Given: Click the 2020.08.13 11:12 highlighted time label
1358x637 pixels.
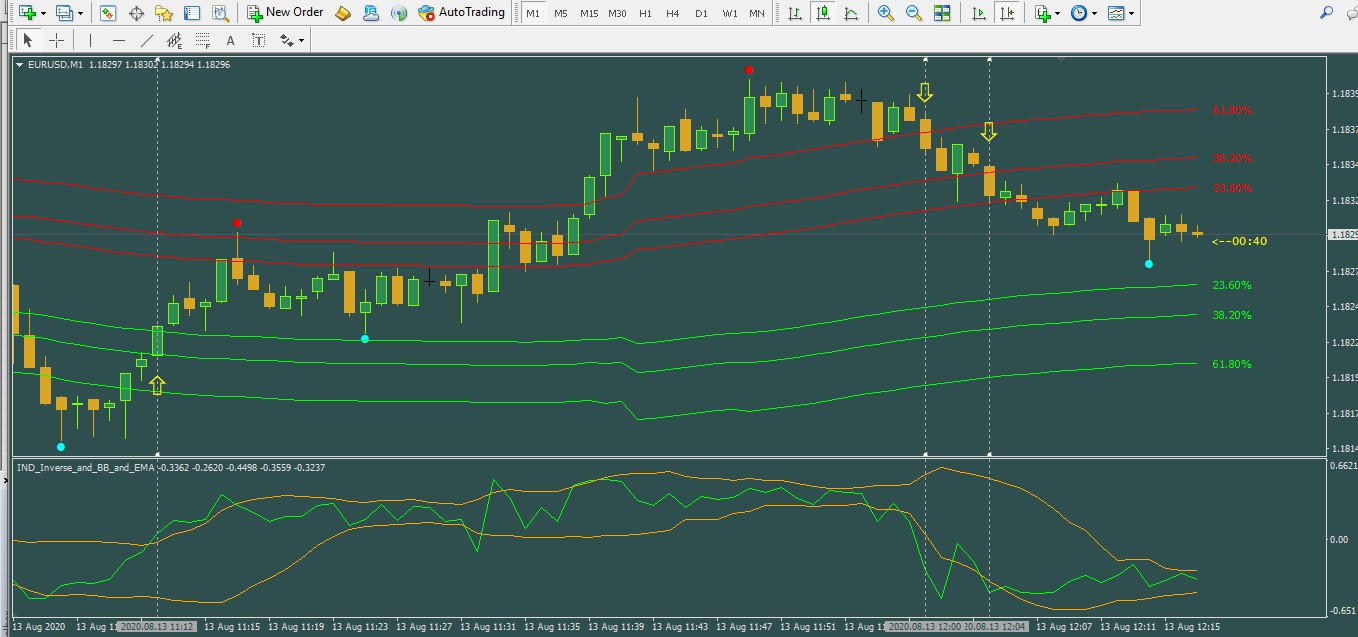Looking at the screenshot, I should coord(158,627).
